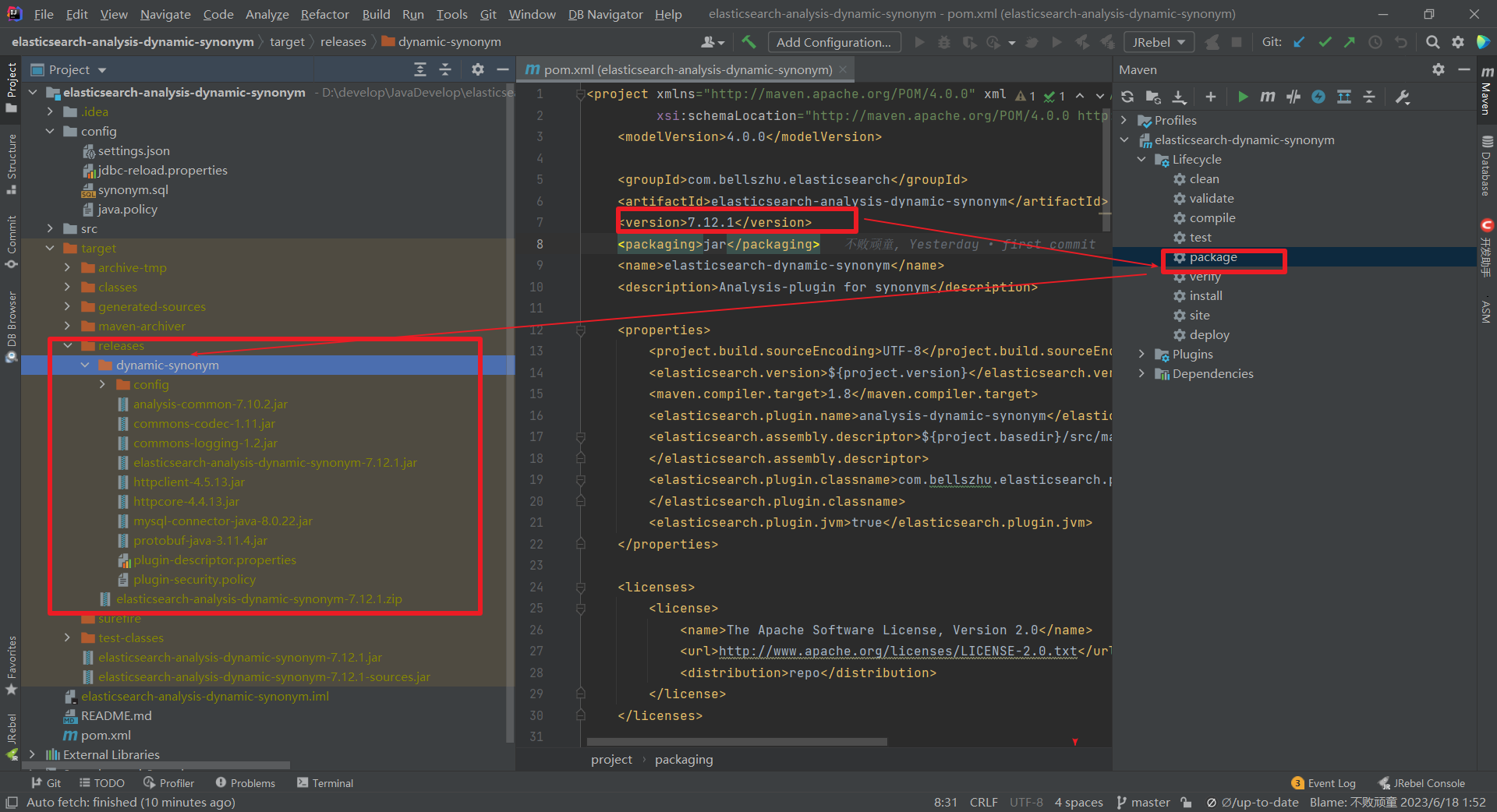
Task: Git rollback undo icon
Action: click(1401, 42)
